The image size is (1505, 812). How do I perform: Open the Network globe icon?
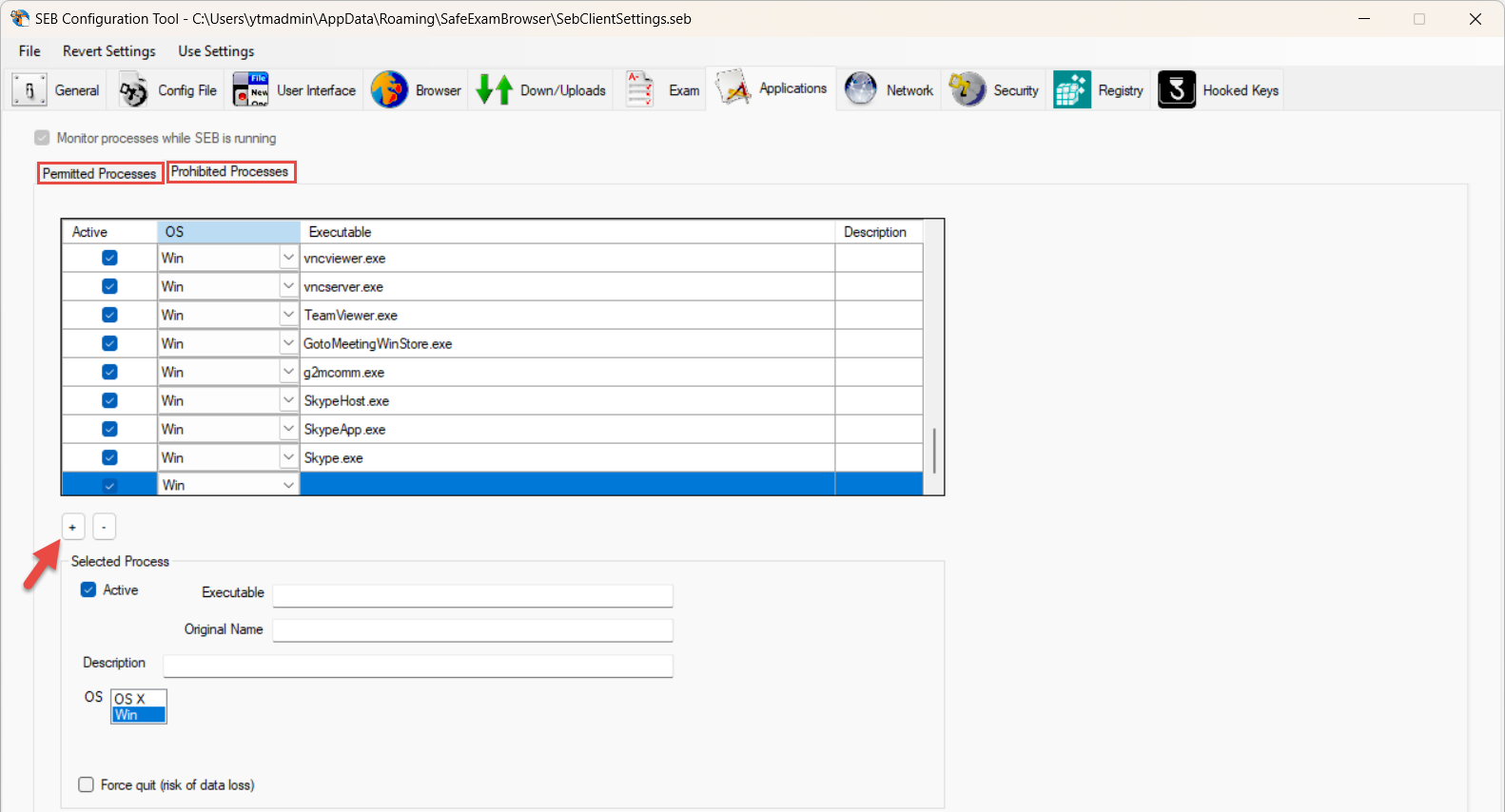[x=860, y=90]
